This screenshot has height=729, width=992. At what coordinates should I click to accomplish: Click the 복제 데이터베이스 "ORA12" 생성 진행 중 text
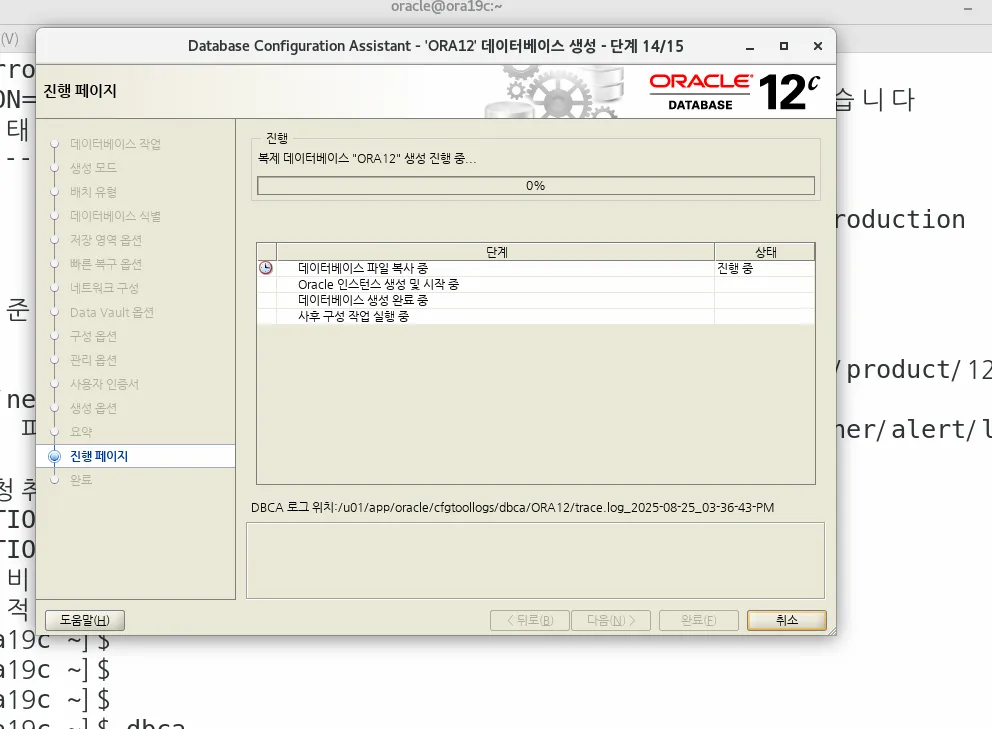(x=367, y=158)
